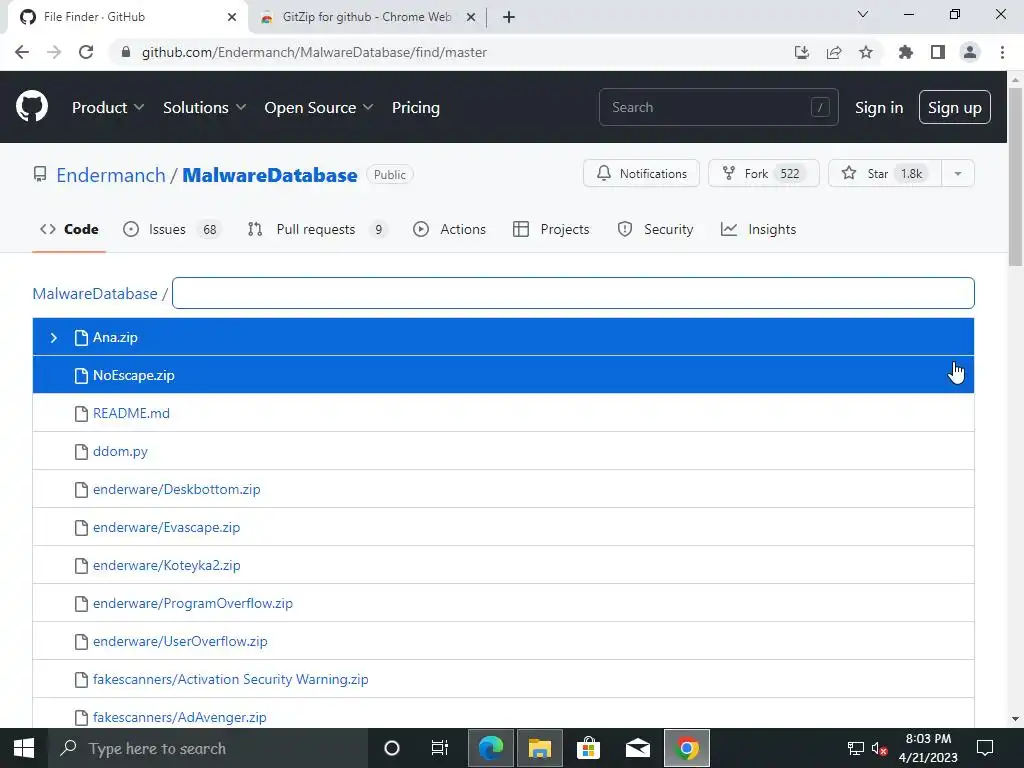Click the file icon next to ddom.py
Image resolution: width=1024 pixels, height=768 pixels.
click(81, 451)
